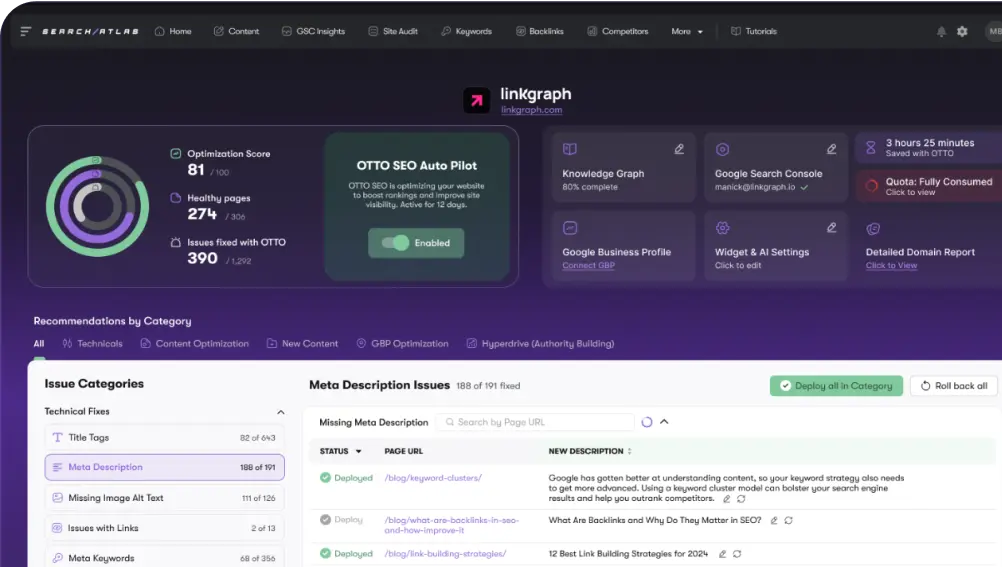Click the linkgraph pink arrow logo
This screenshot has width=1002, height=567.
coord(477,100)
